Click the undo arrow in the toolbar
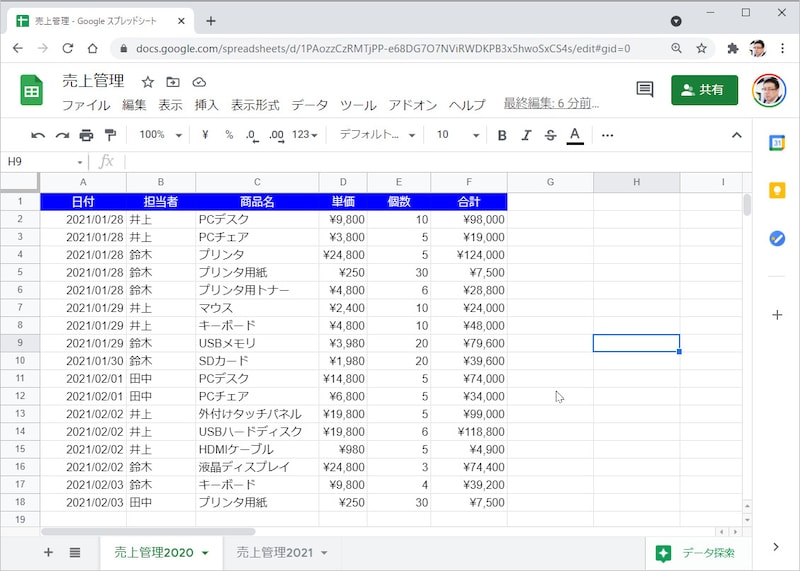The width and height of the screenshot is (800, 571). point(38,135)
